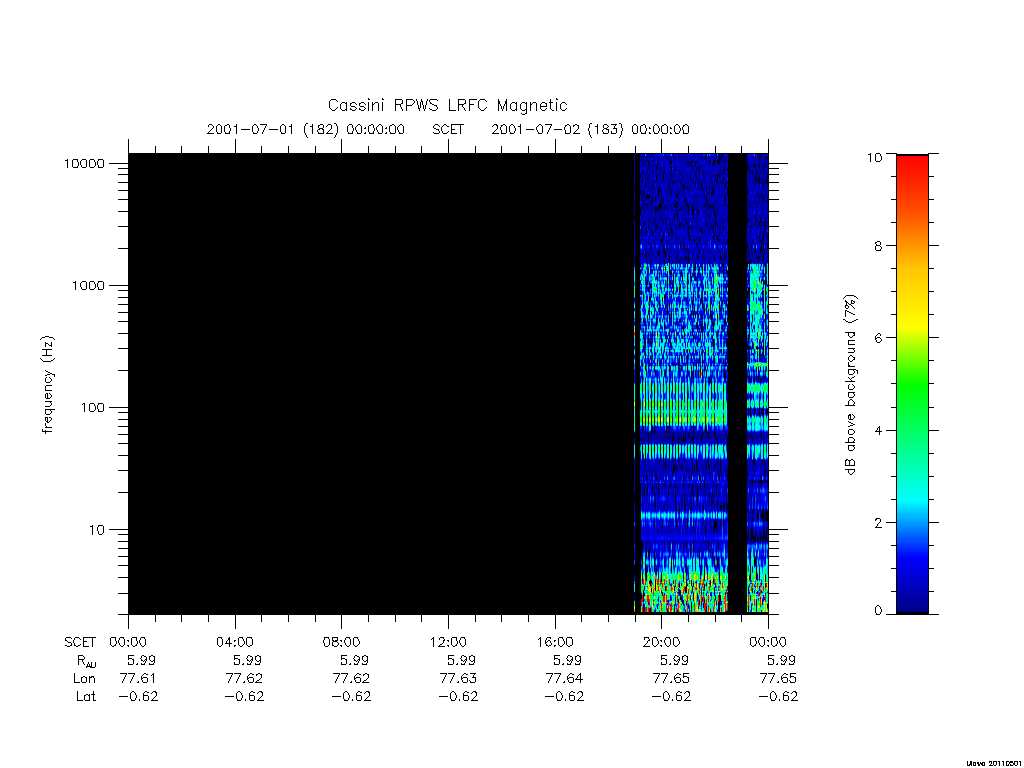Click the colorbar tick label 2

(878, 522)
